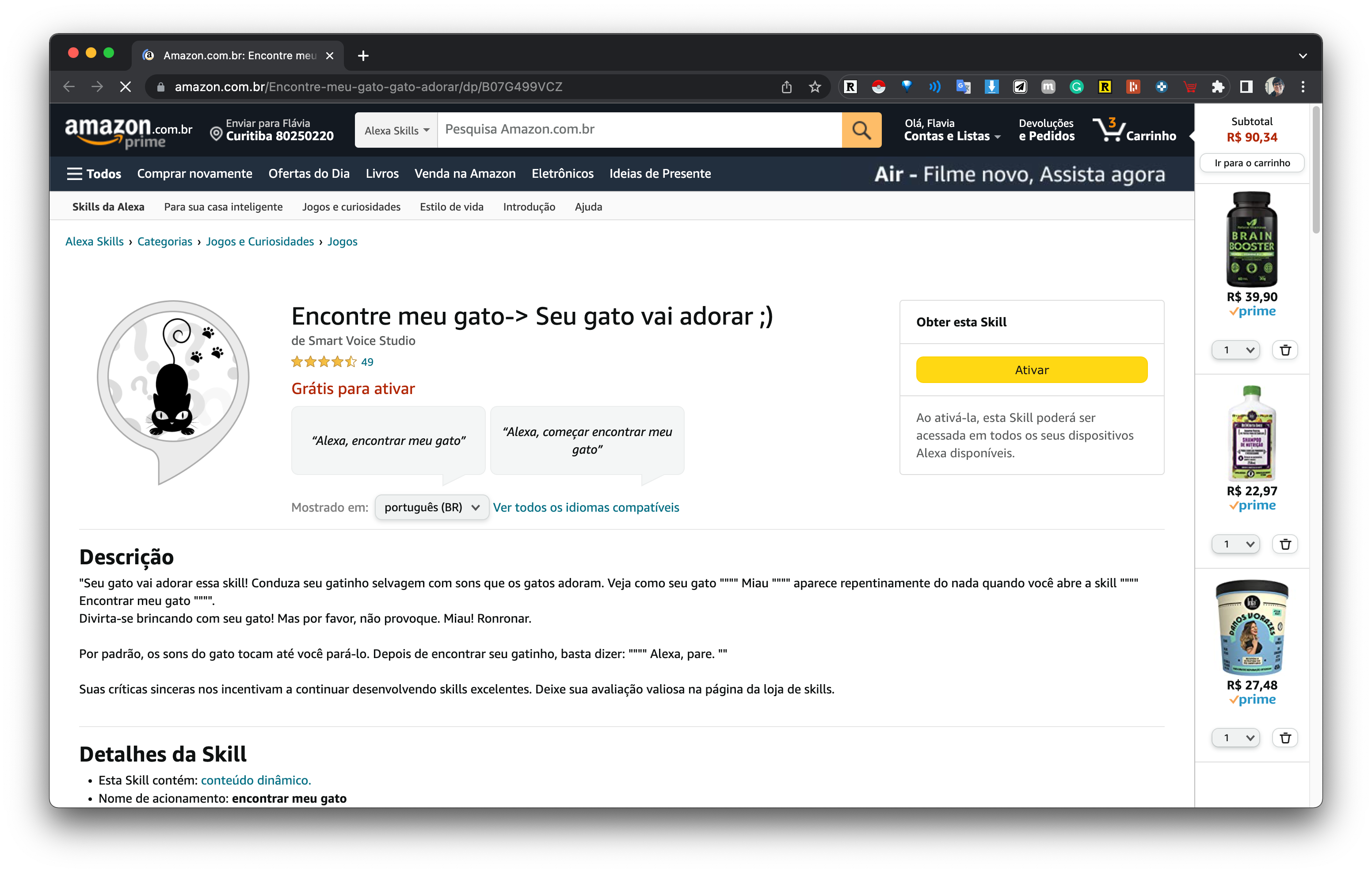Viewport: 1372px width, 873px height.
Task: Open the Alexa Skills search category dropdown
Action: point(396,130)
